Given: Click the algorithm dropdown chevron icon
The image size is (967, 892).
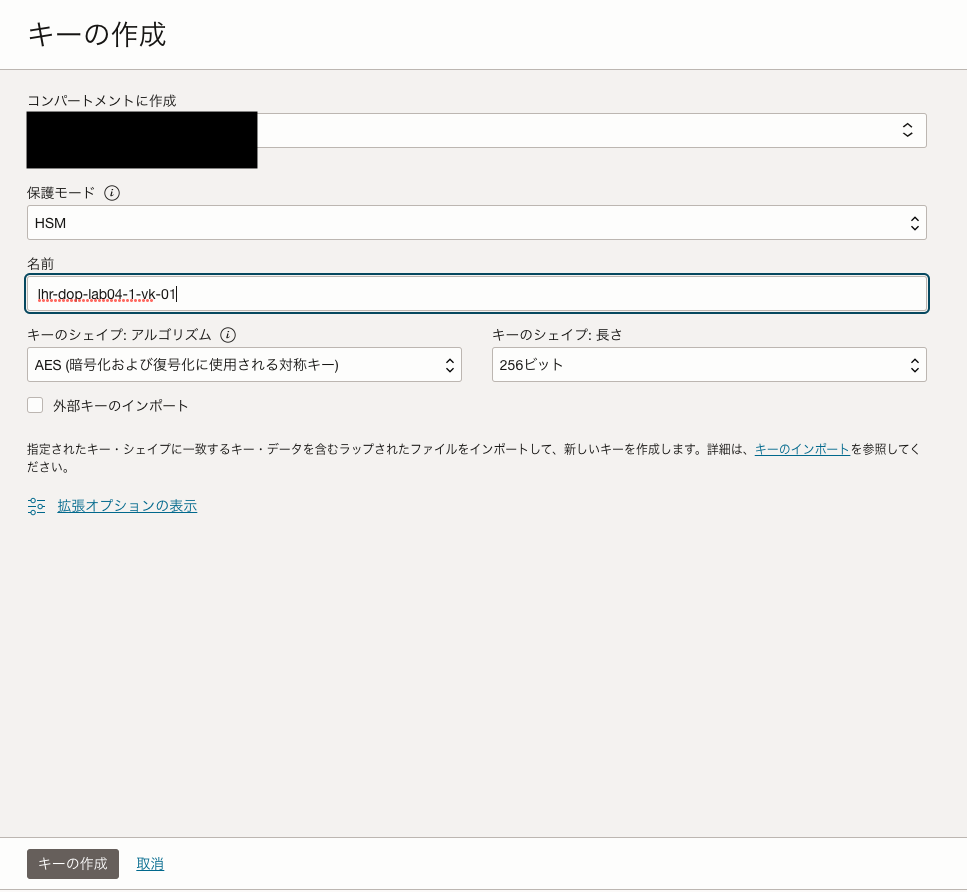Looking at the screenshot, I should coord(451,364).
